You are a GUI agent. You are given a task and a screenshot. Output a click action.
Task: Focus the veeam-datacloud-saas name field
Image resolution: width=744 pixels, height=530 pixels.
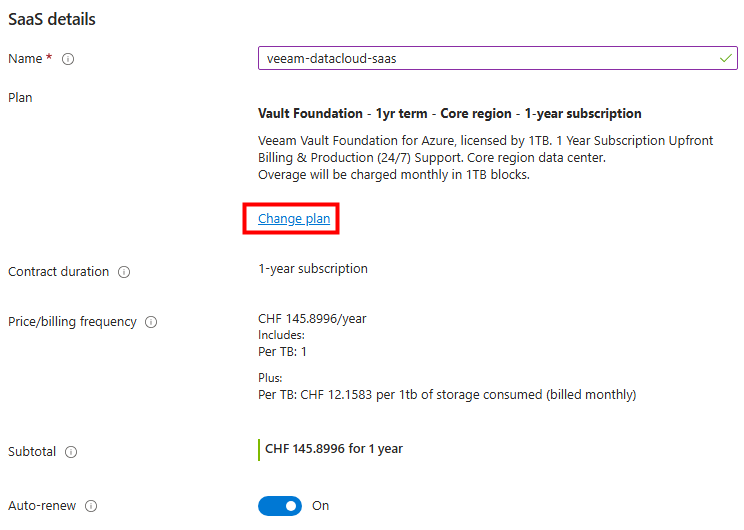tap(498, 58)
